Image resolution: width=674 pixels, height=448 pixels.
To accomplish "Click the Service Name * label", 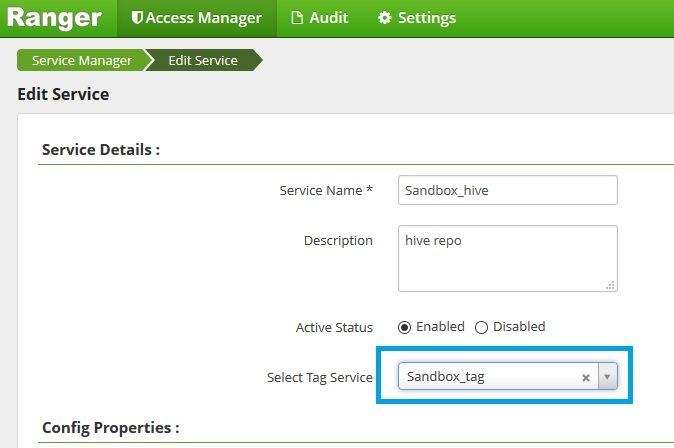I will 326,190.
